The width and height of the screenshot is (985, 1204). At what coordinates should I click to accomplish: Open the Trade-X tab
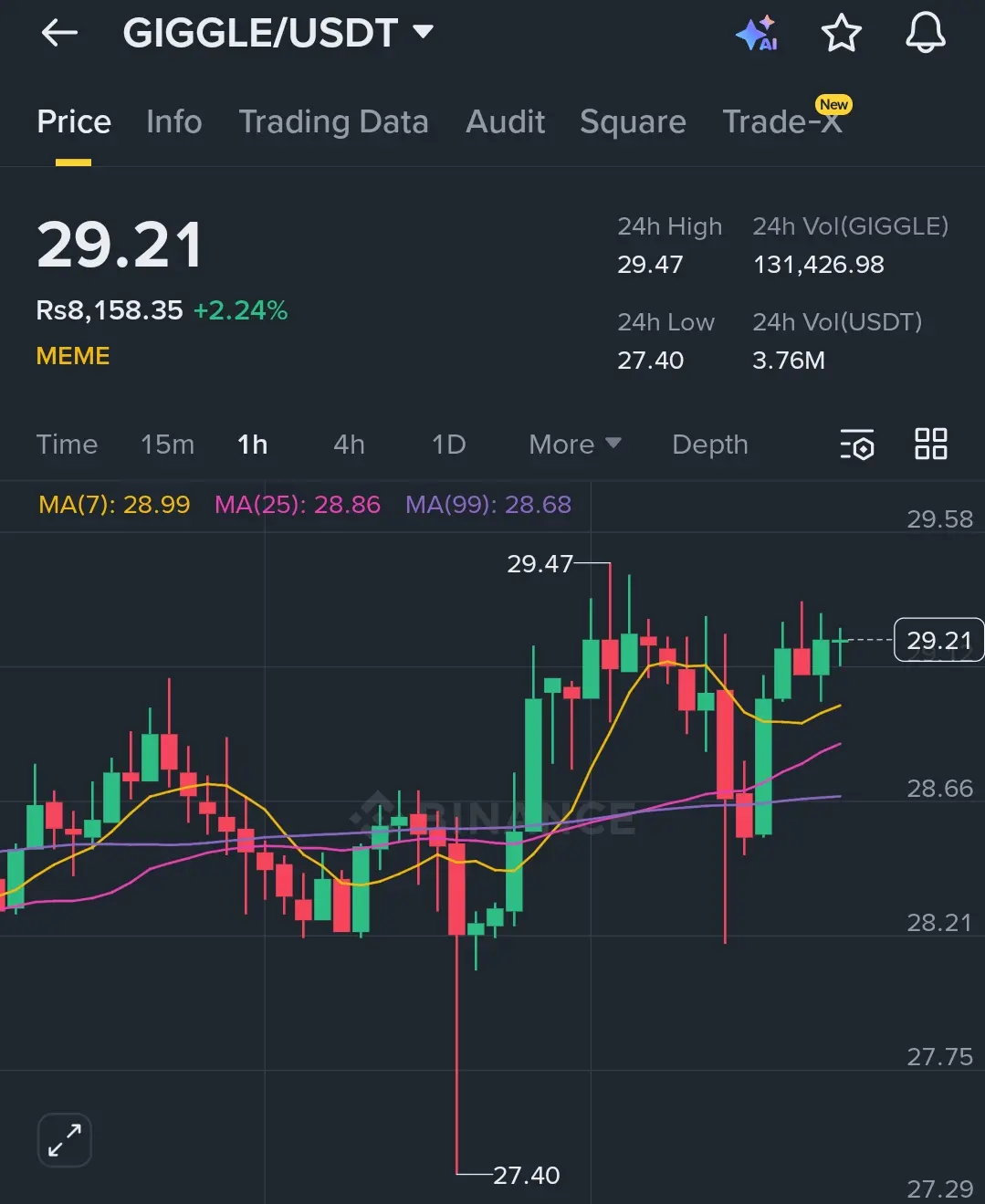click(782, 122)
